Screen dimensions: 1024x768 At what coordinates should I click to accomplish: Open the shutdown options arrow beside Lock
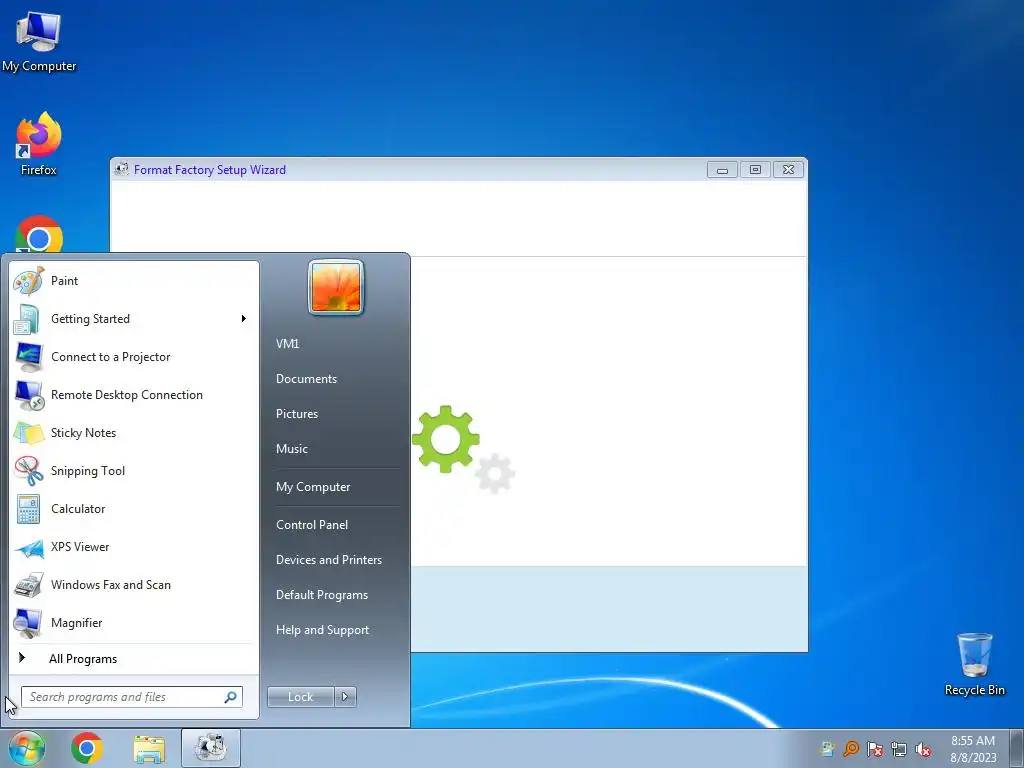(345, 697)
